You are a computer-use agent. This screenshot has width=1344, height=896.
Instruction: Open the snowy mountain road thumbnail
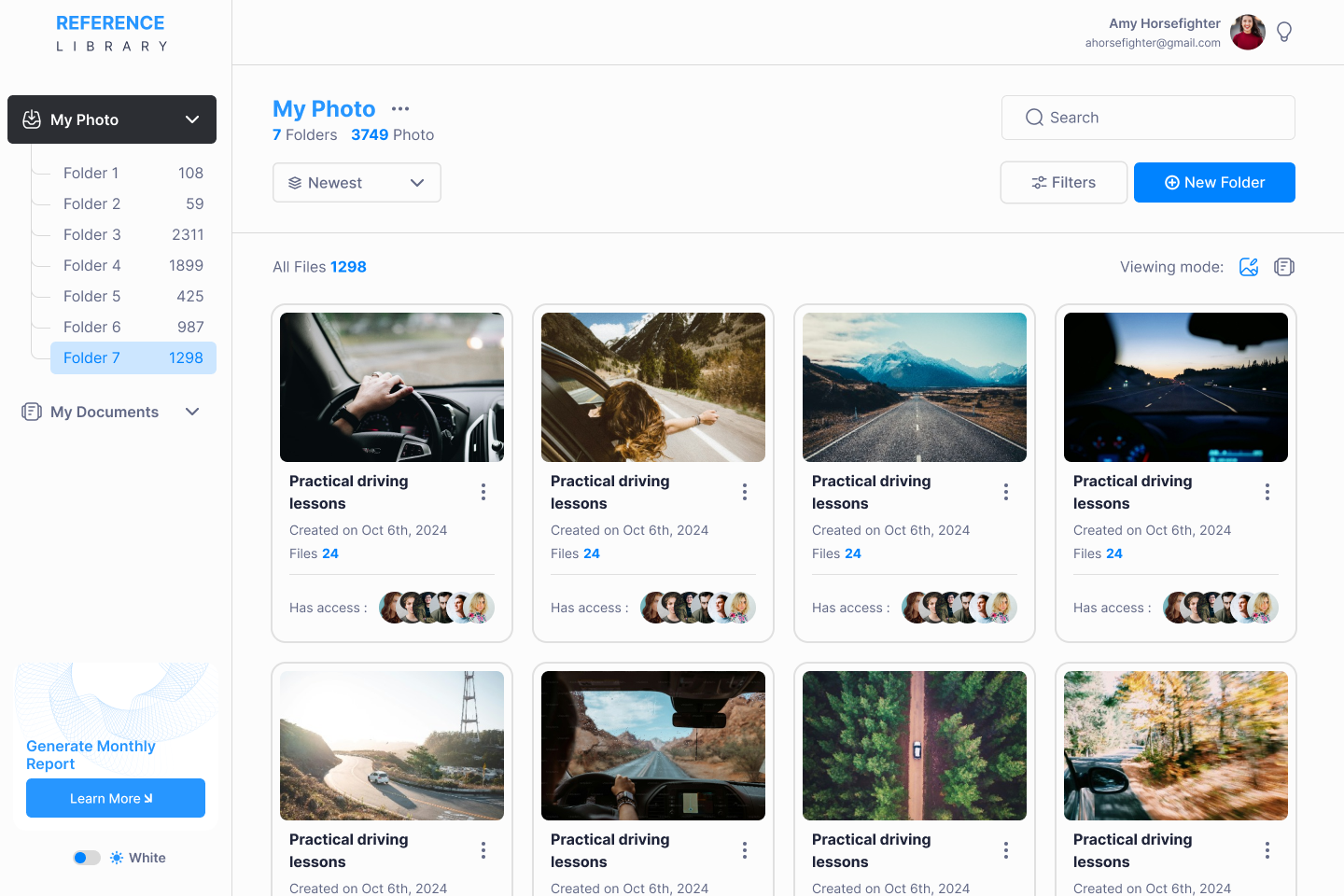(x=915, y=387)
